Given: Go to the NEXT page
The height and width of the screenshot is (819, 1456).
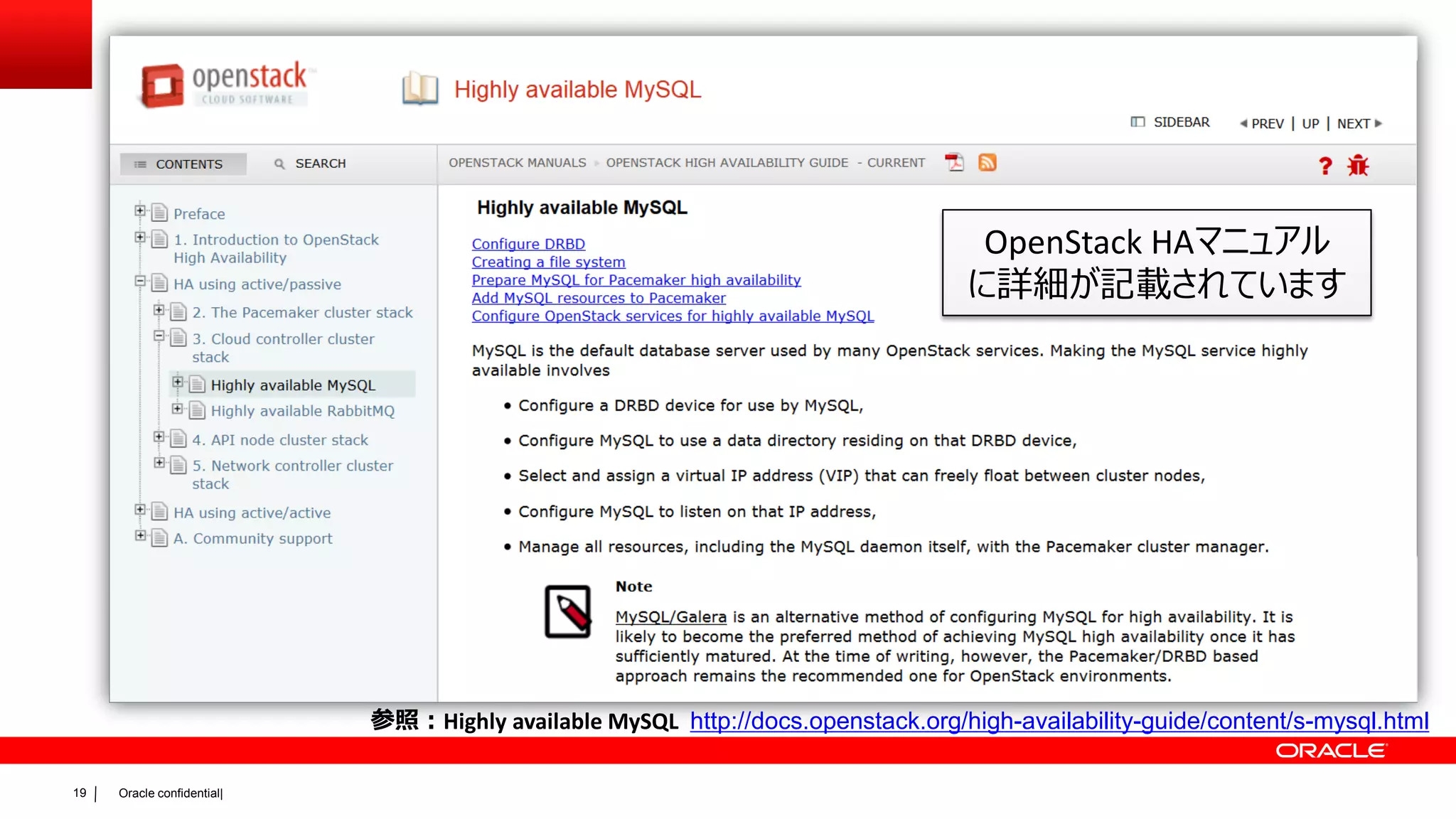Looking at the screenshot, I should pos(1359,124).
